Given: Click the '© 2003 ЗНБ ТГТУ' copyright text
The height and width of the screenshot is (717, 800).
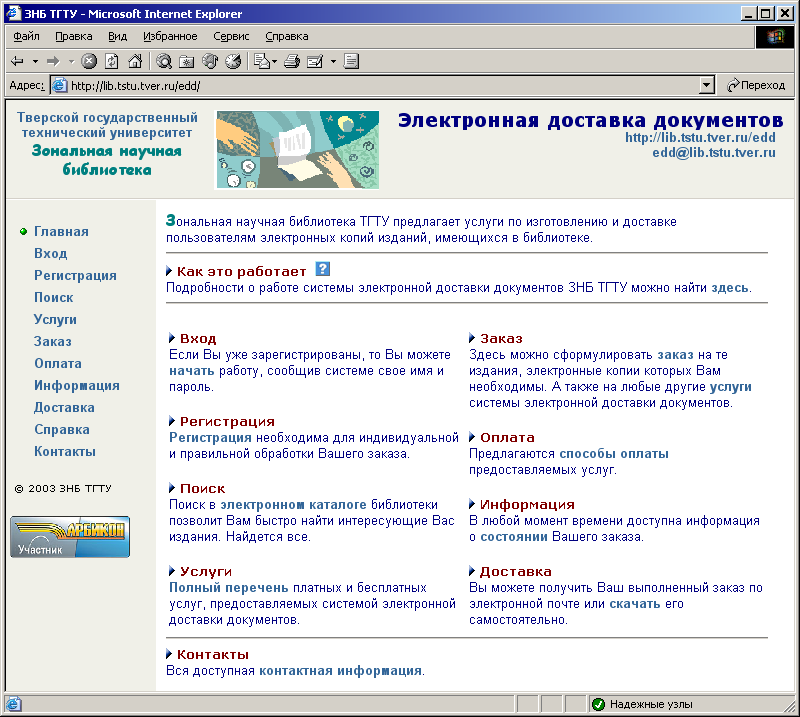Looking at the screenshot, I should click(x=63, y=488).
